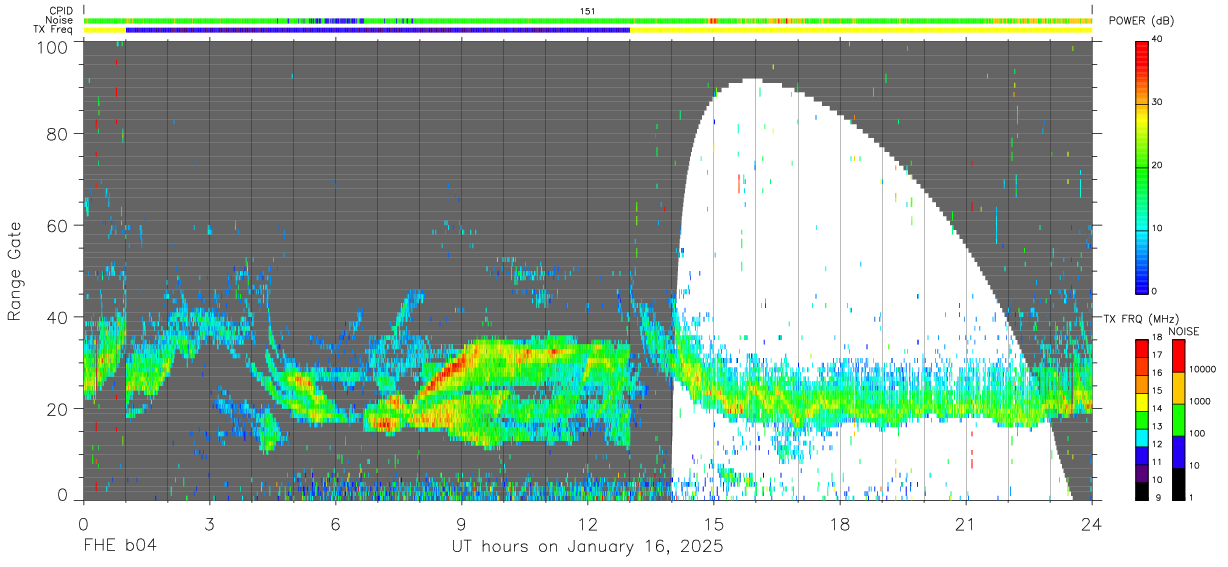
Task: Click the POWER (dB) colorbar title
Action: pyautogui.click(x=1140, y=21)
